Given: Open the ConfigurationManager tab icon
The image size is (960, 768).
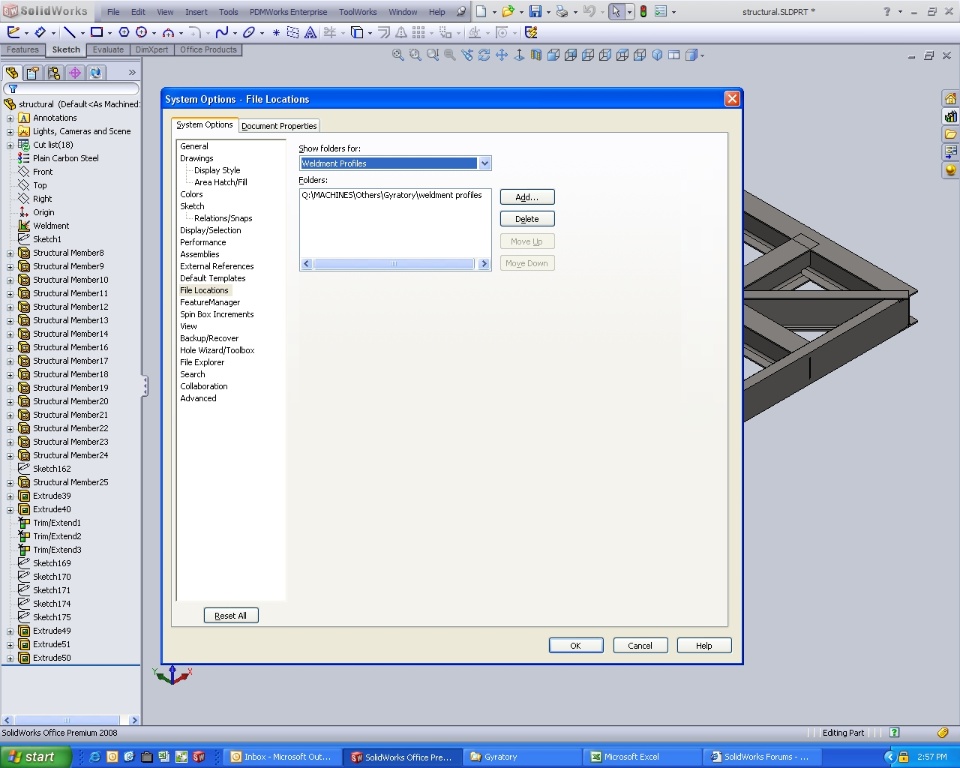Looking at the screenshot, I should click(x=54, y=73).
